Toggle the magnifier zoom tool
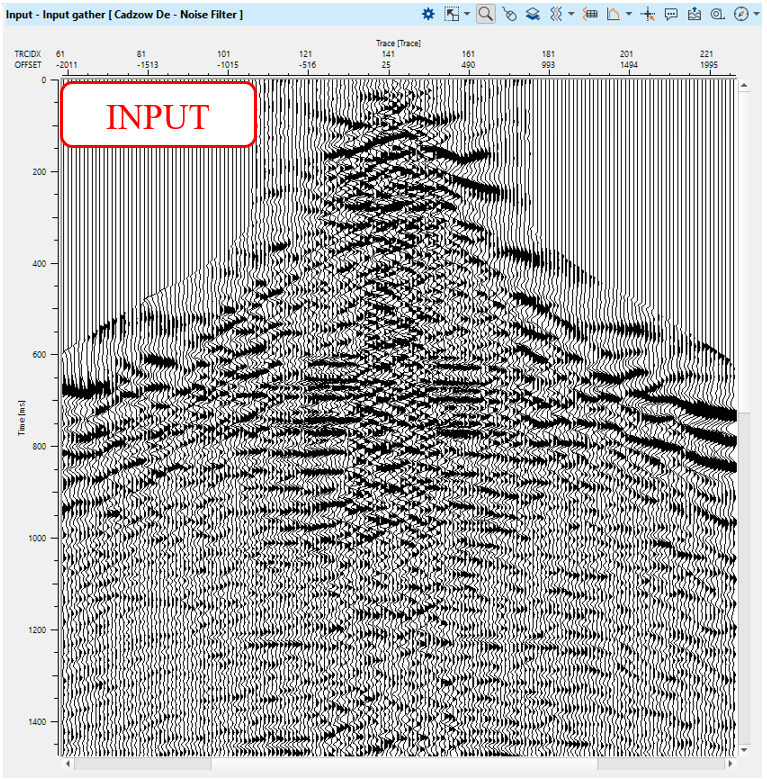The width and height of the screenshot is (767, 779). (x=485, y=14)
